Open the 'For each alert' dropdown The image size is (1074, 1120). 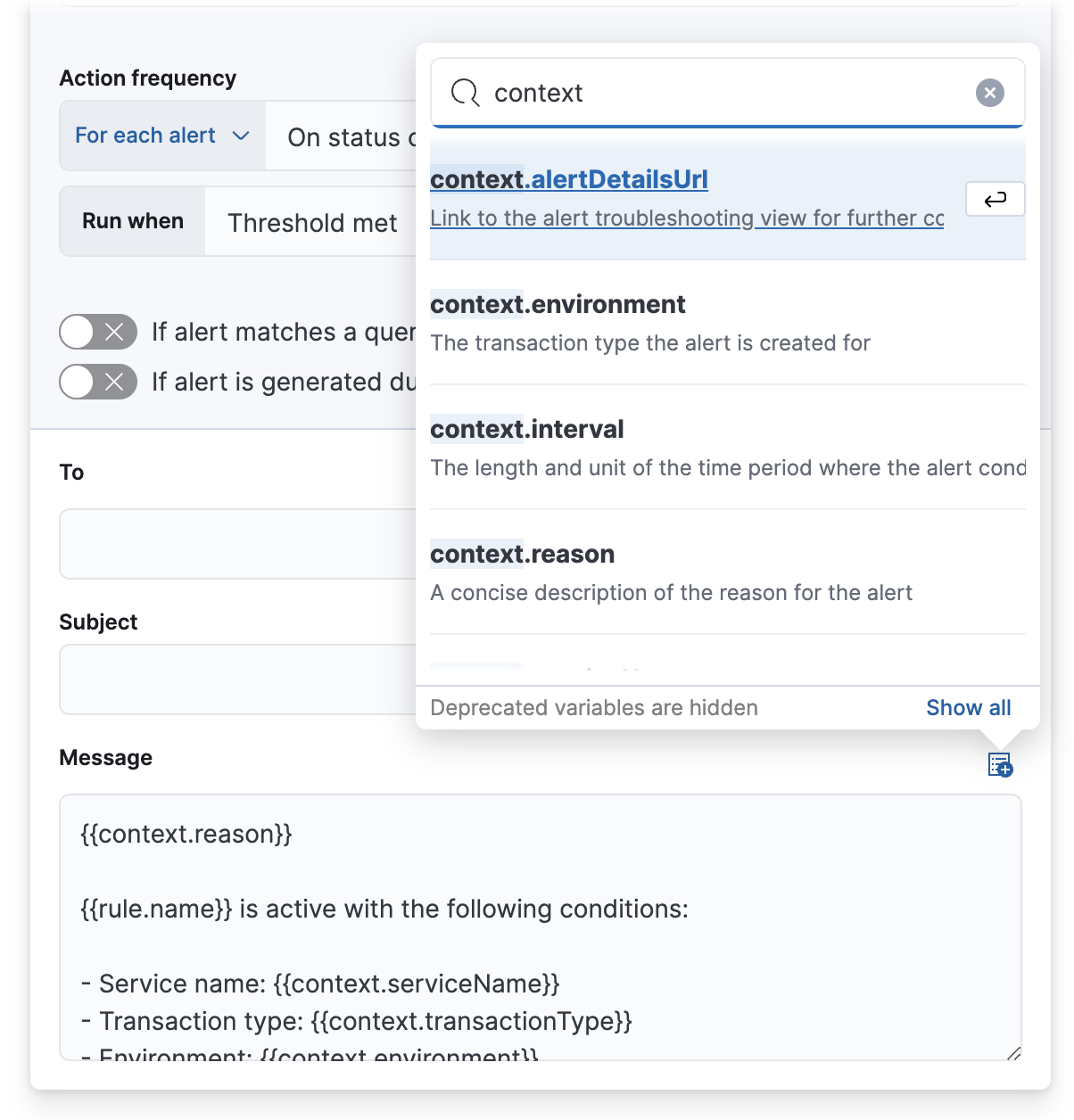tap(161, 136)
